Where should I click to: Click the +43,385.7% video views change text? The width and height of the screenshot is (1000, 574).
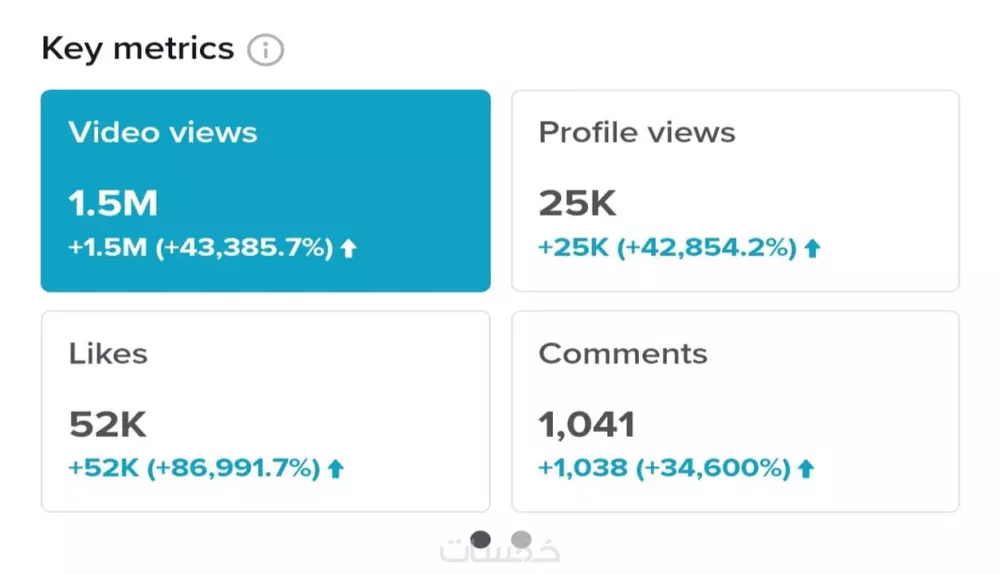(x=243, y=249)
